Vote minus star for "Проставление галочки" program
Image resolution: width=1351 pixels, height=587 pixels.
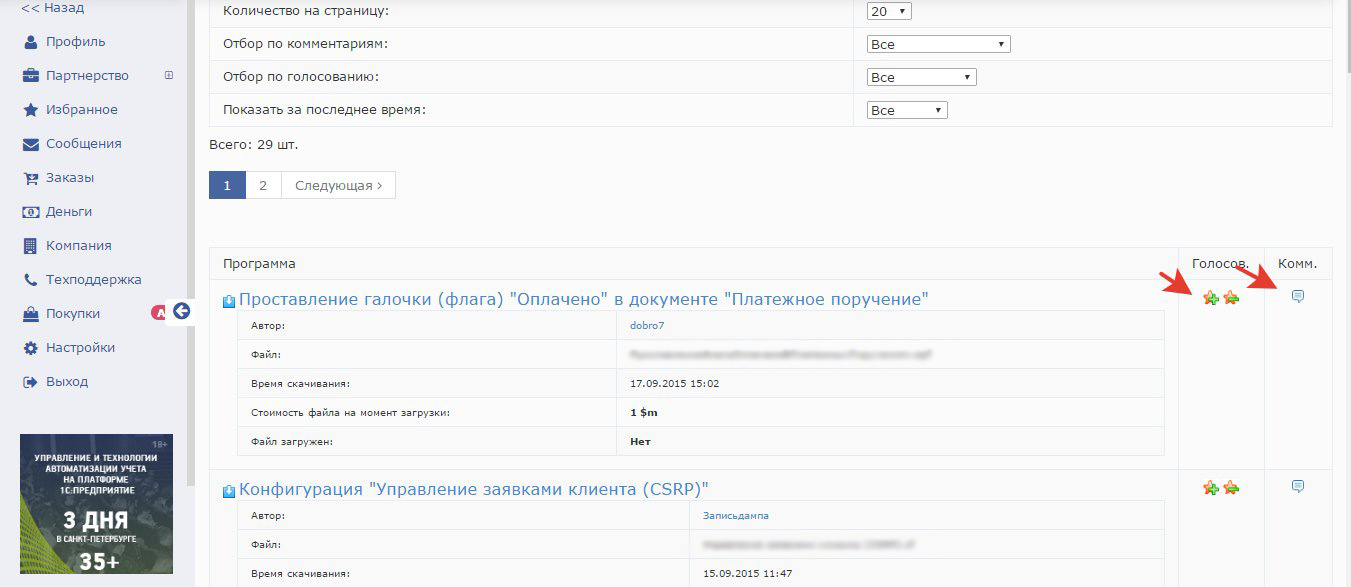pos(1231,297)
